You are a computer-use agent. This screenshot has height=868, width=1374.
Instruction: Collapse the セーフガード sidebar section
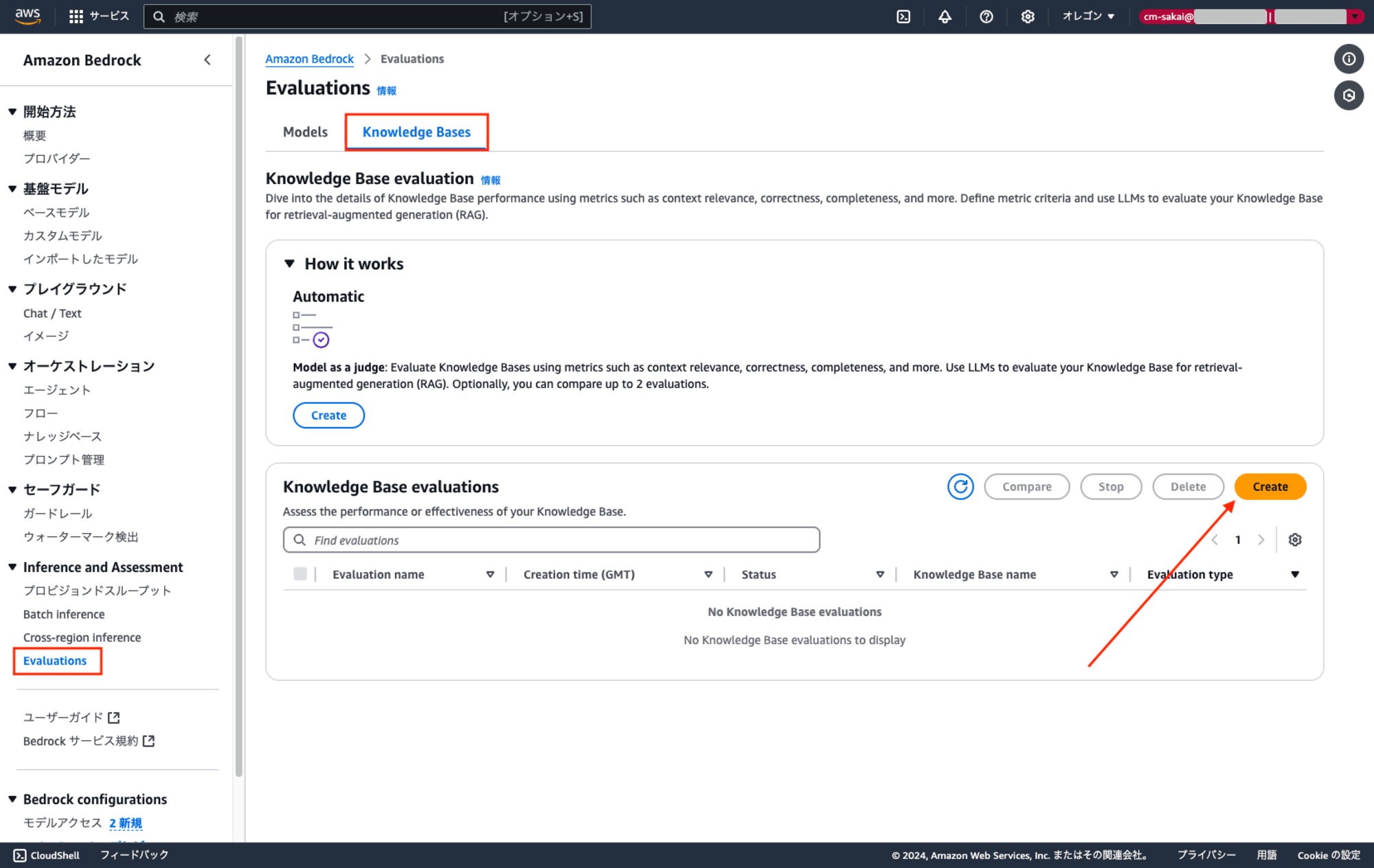pyautogui.click(x=12, y=490)
